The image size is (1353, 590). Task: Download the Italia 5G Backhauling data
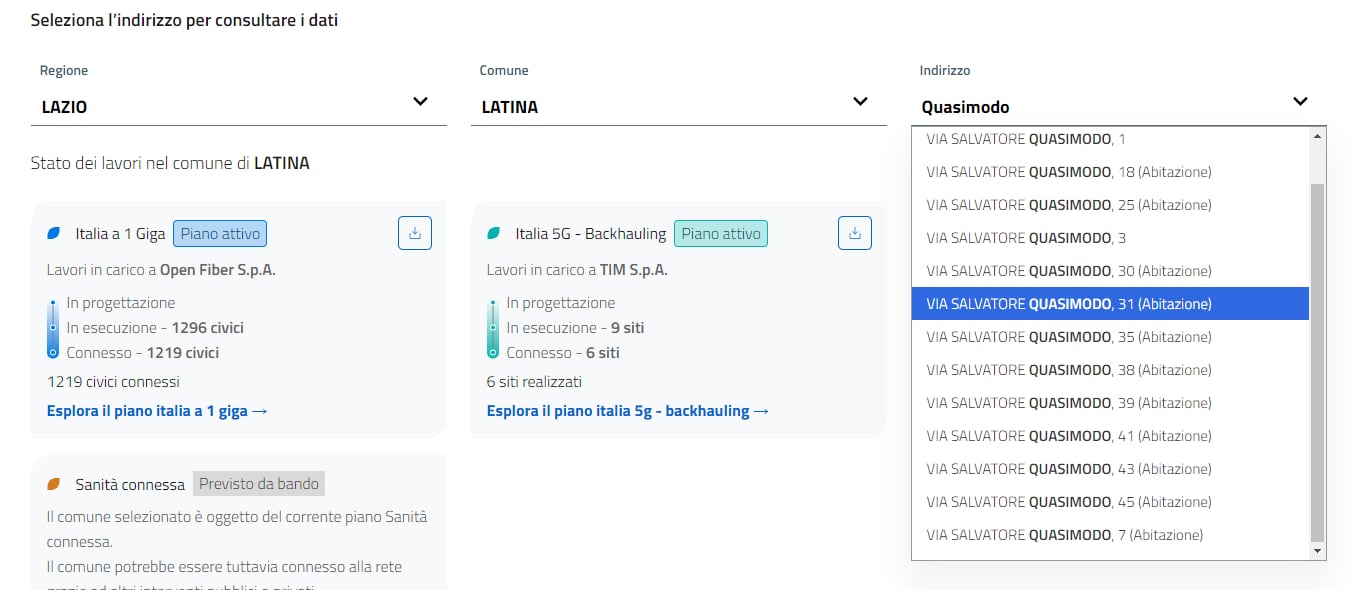(x=854, y=233)
